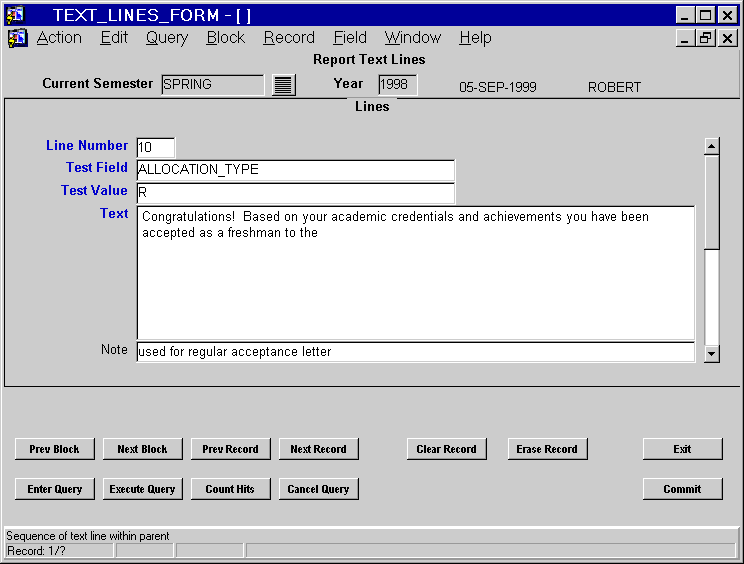Viewport: 744px width, 564px height.
Task: Click the scrollbar up arrow in Lines
Action: pos(712,147)
